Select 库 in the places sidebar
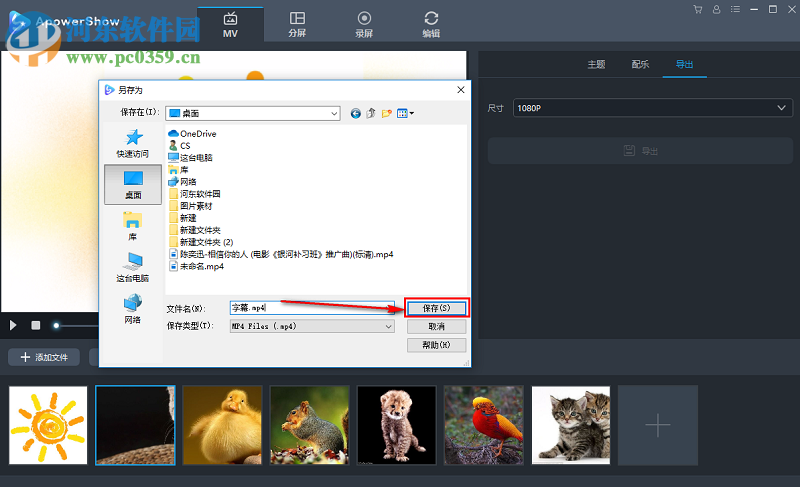Viewport: 800px width, 487px height. pyautogui.click(x=133, y=226)
